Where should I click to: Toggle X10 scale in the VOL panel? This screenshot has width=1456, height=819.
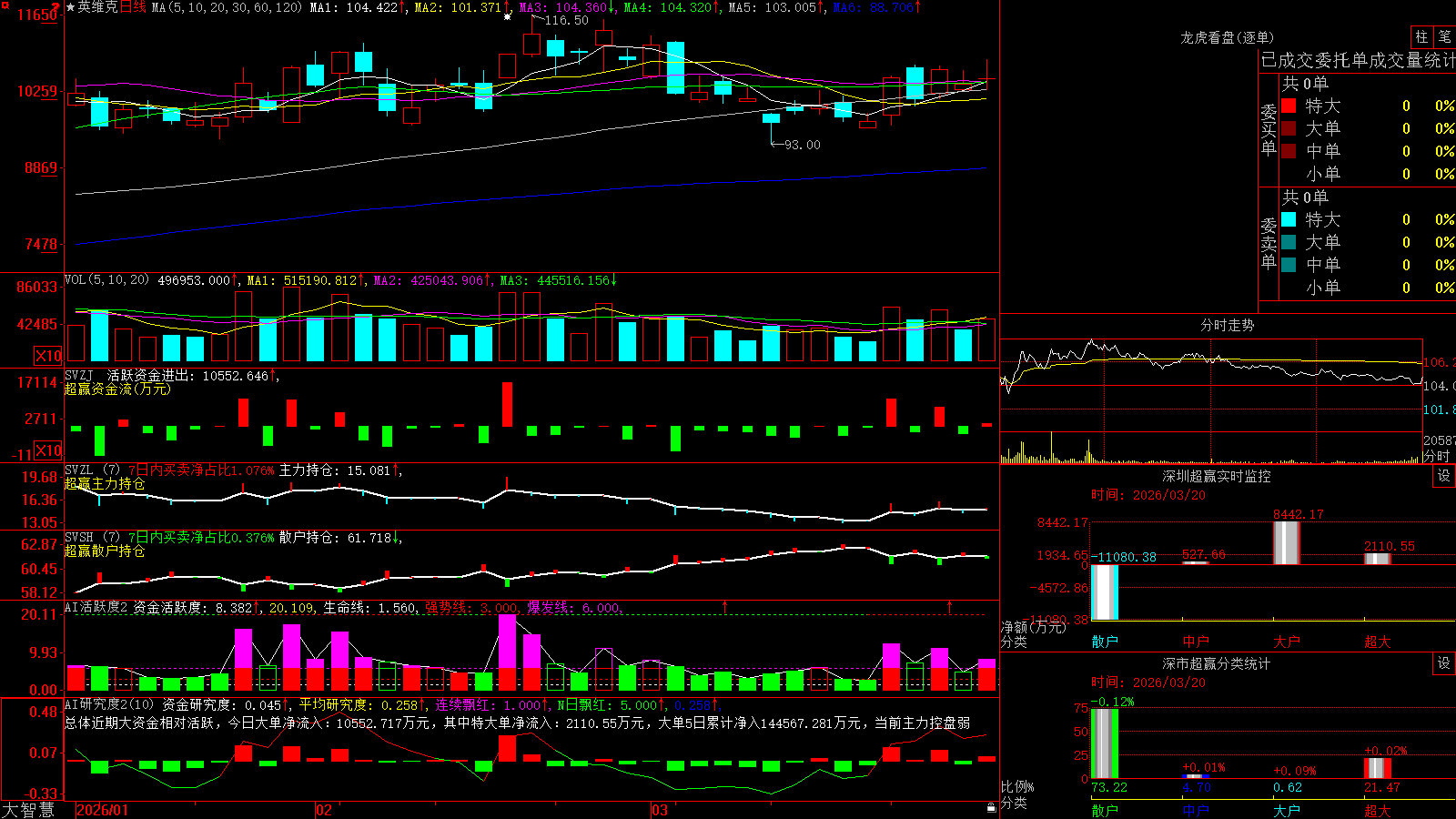click(48, 356)
